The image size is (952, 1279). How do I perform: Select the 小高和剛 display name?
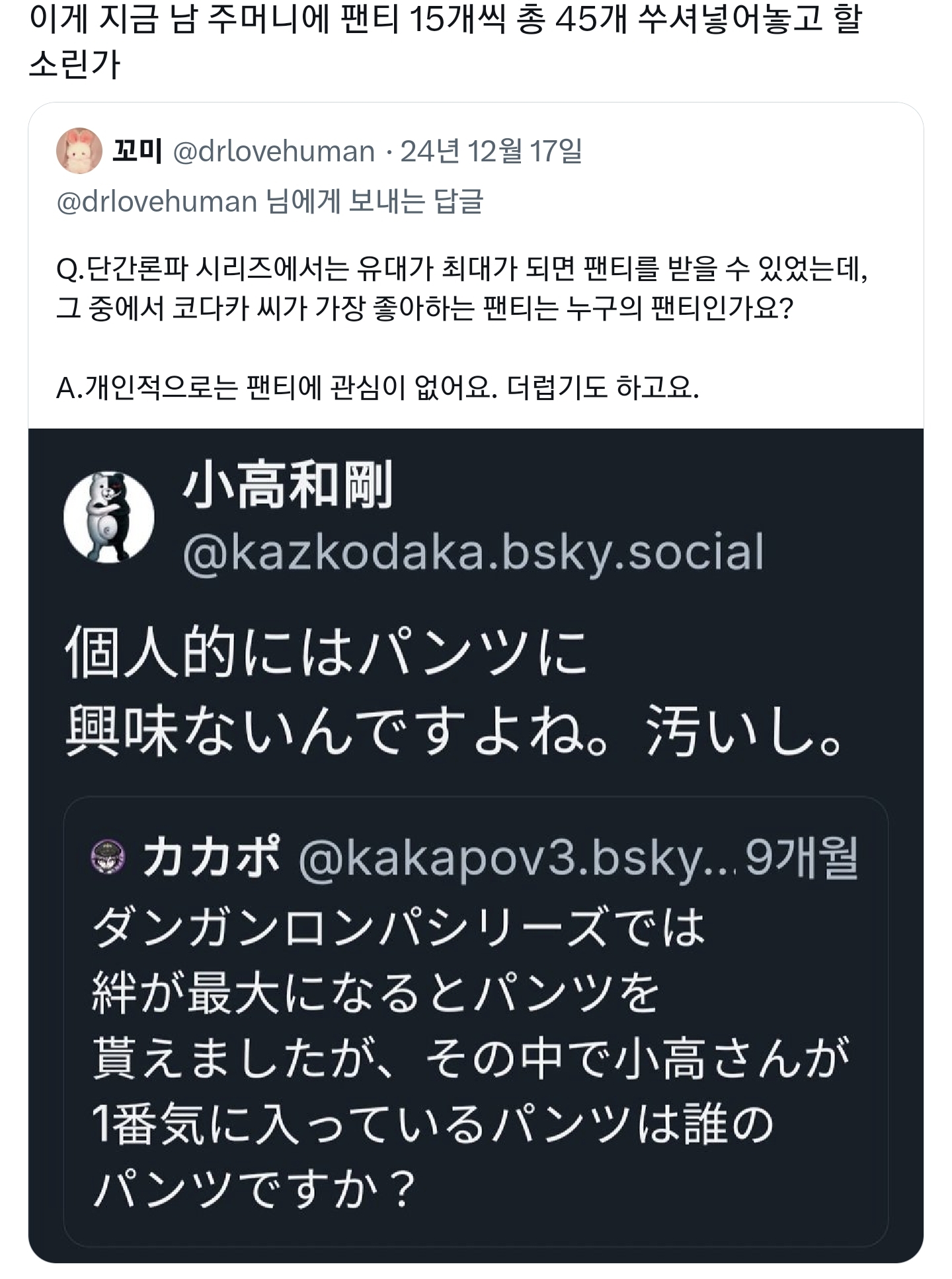288,485
